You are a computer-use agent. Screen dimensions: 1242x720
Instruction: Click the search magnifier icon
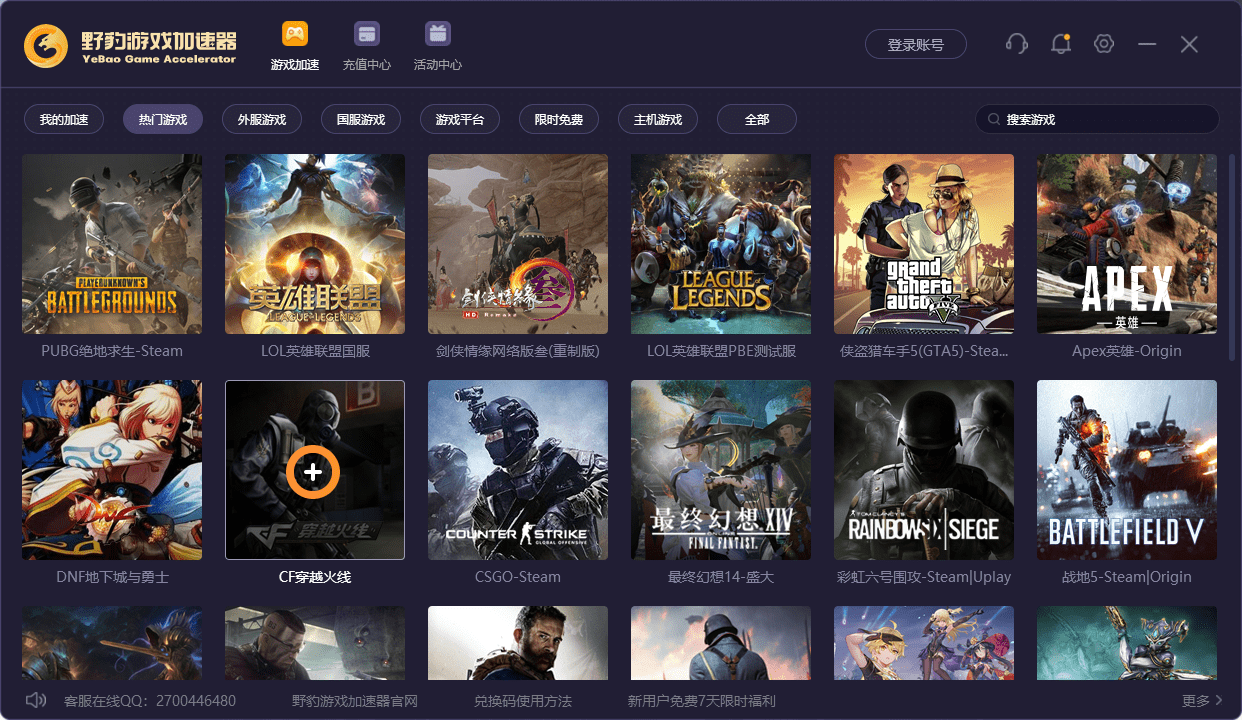[994, 119]
